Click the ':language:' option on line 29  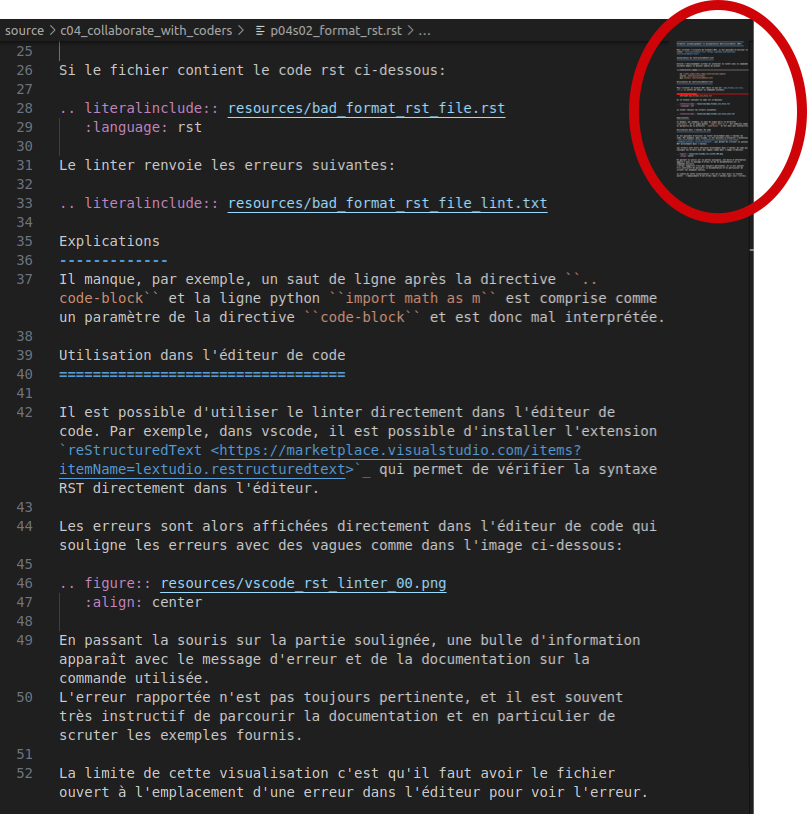pos(126,128)
